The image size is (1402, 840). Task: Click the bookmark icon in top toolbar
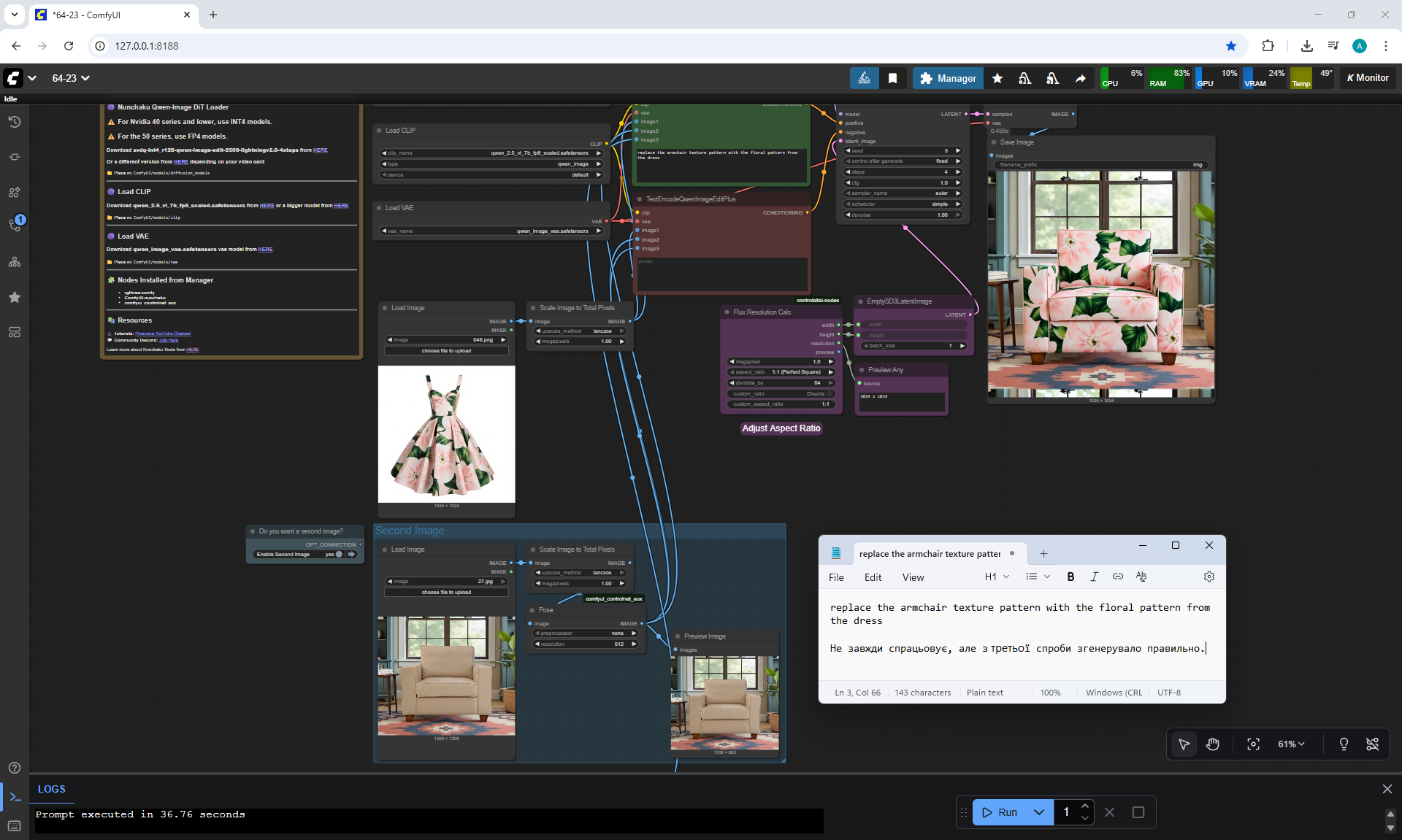892,78
